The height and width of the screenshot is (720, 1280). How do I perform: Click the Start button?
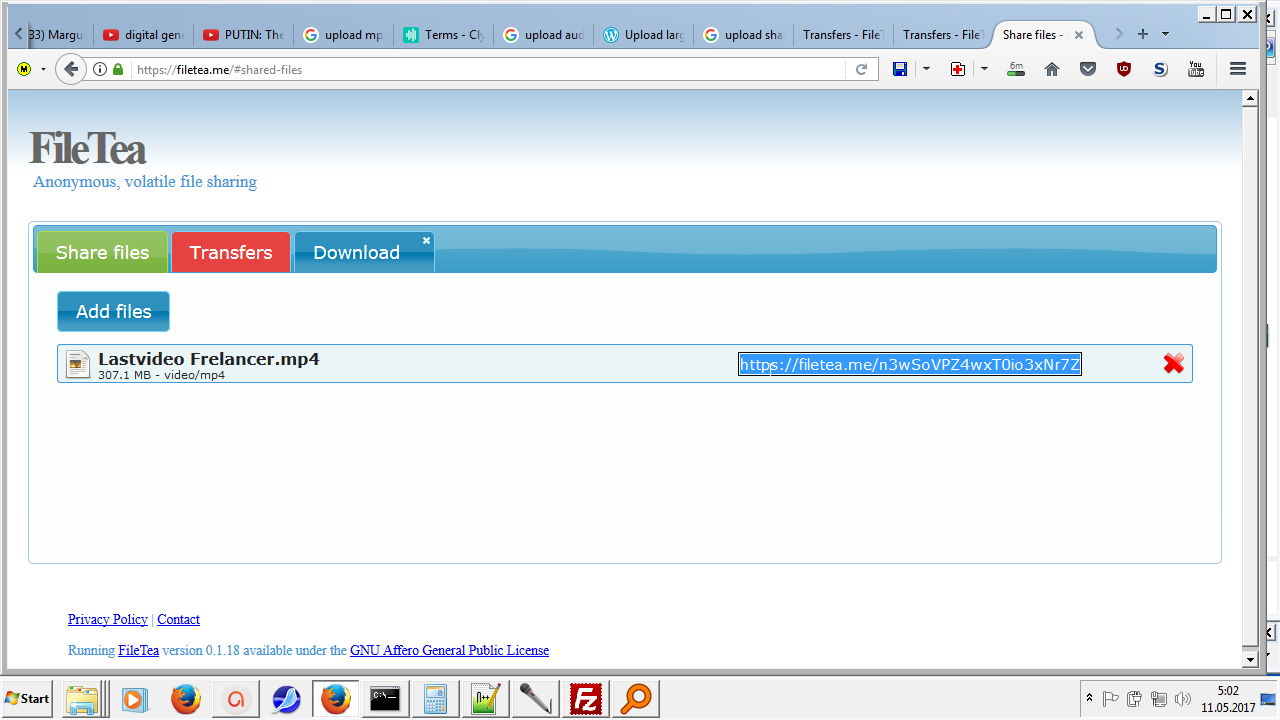(x=28, y=699)
